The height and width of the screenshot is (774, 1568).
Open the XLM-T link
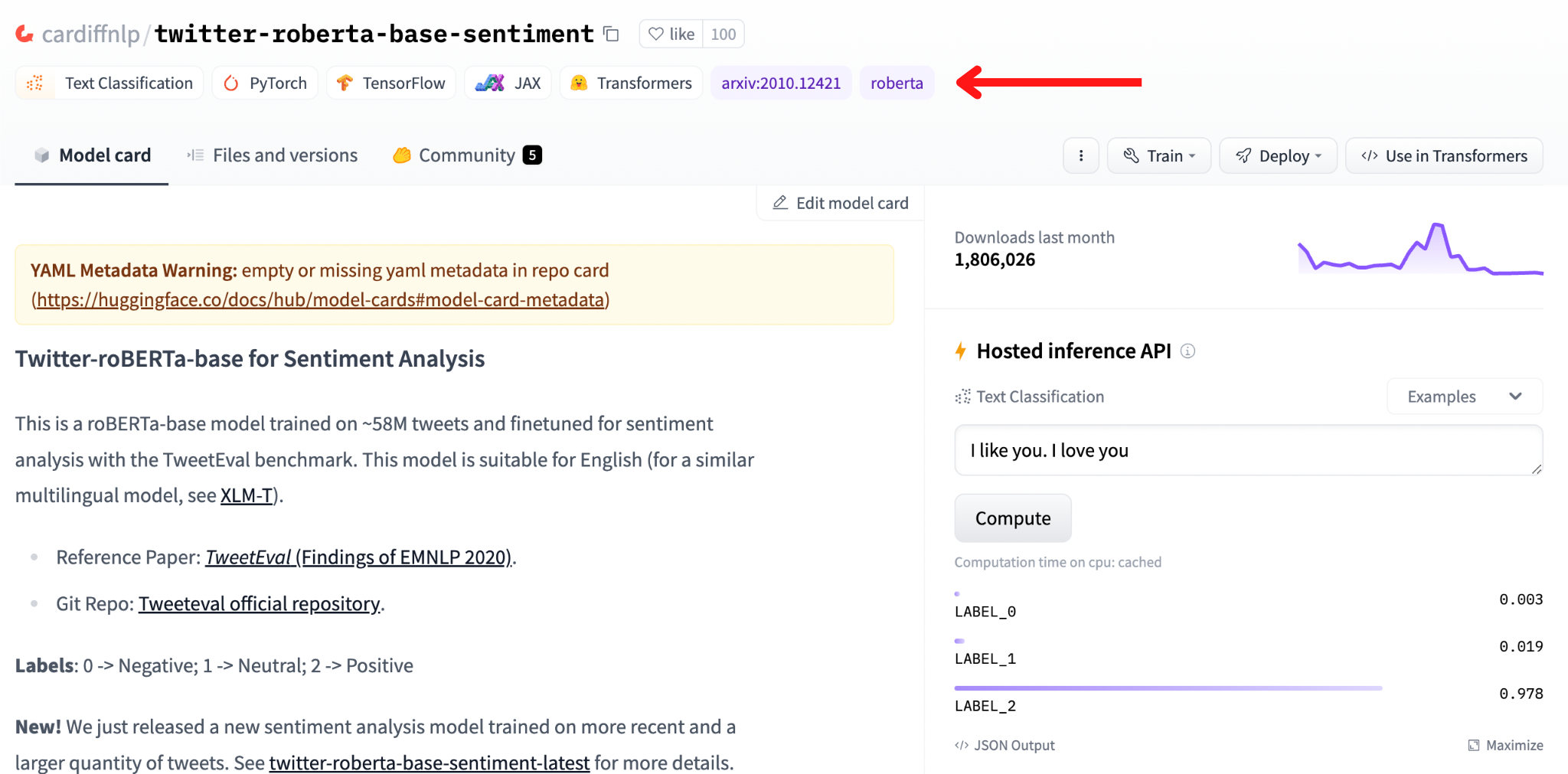click(x=247, y=495)
